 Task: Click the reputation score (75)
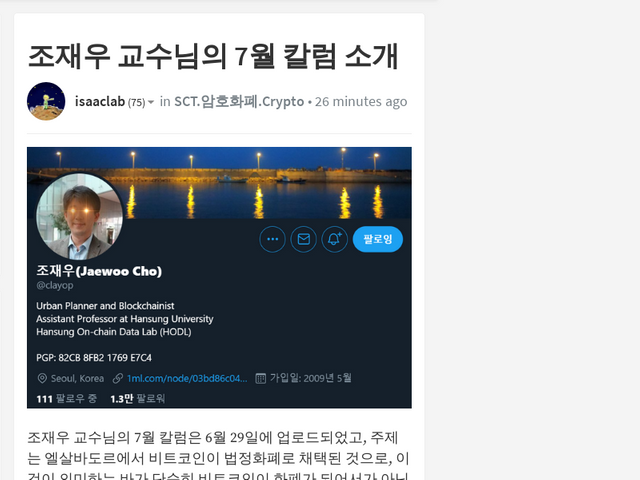tap(136, 102)
